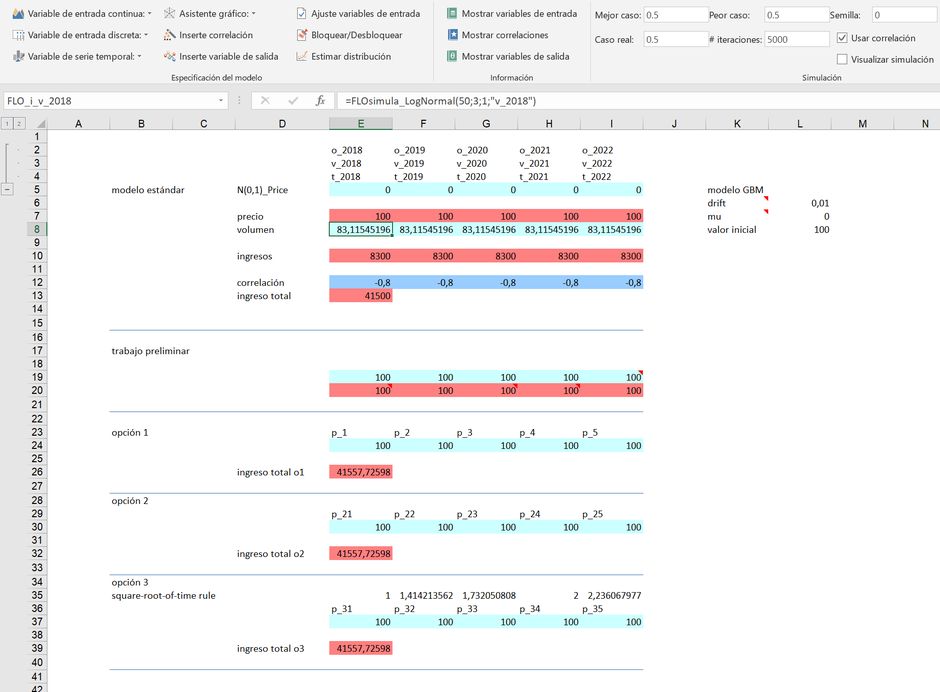Select row 8 header

[37, 229]
